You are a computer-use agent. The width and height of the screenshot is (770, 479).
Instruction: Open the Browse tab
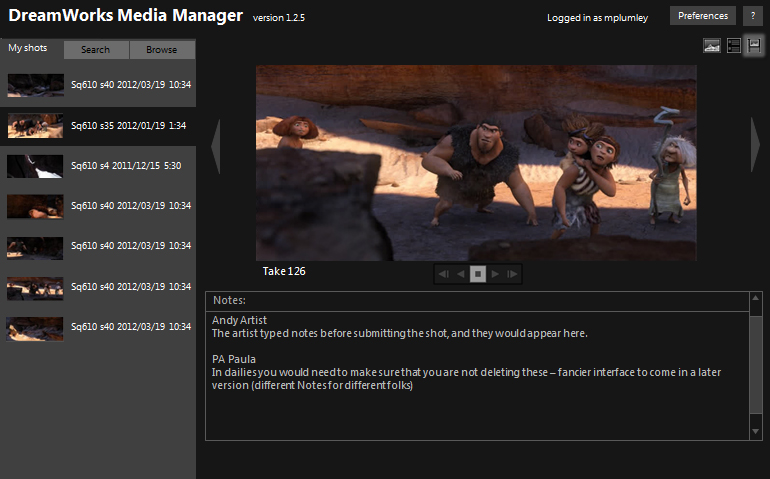point(162,50)
